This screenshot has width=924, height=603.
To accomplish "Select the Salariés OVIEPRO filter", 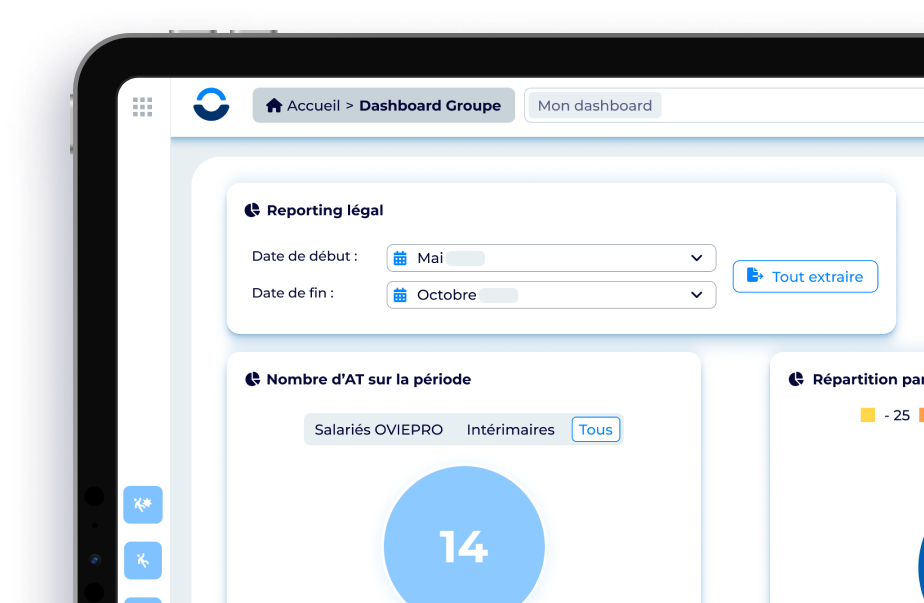I will click(x=378, y=430).
